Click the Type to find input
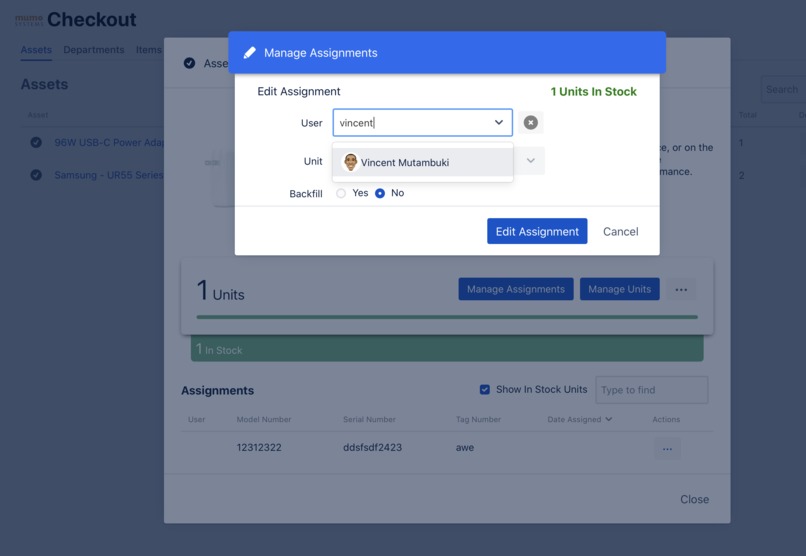806x556 pixels. click(x=651, y=390)
